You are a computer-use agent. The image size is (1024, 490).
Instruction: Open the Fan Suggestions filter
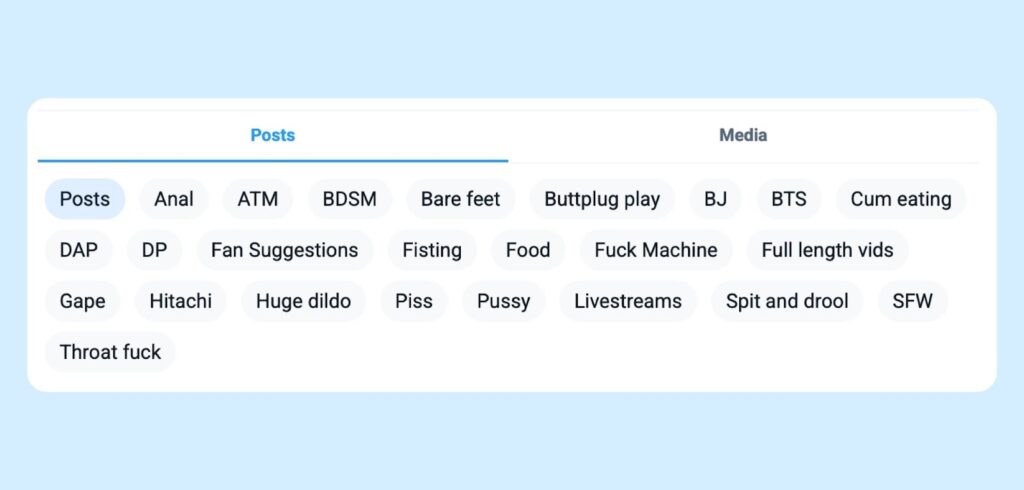(x=284, y=250)
